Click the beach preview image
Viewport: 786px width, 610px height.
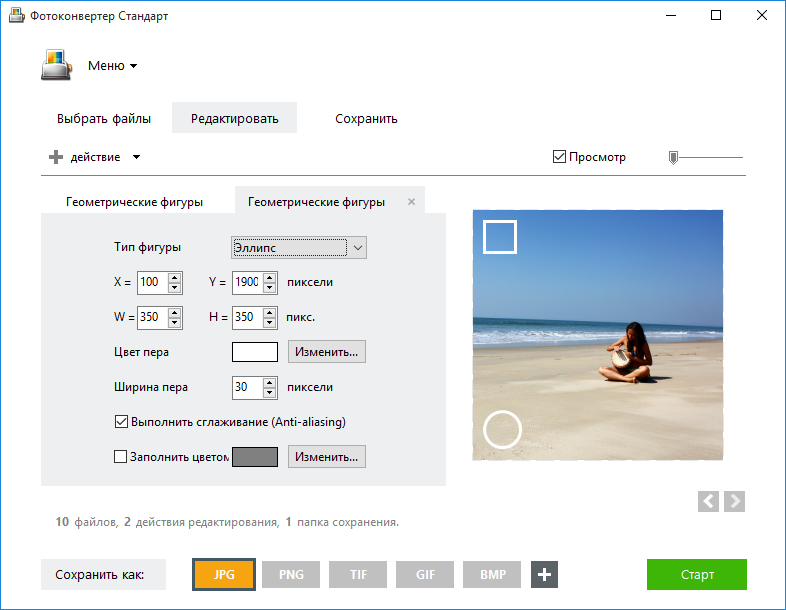pyautogui.click(x=598, y=335)
